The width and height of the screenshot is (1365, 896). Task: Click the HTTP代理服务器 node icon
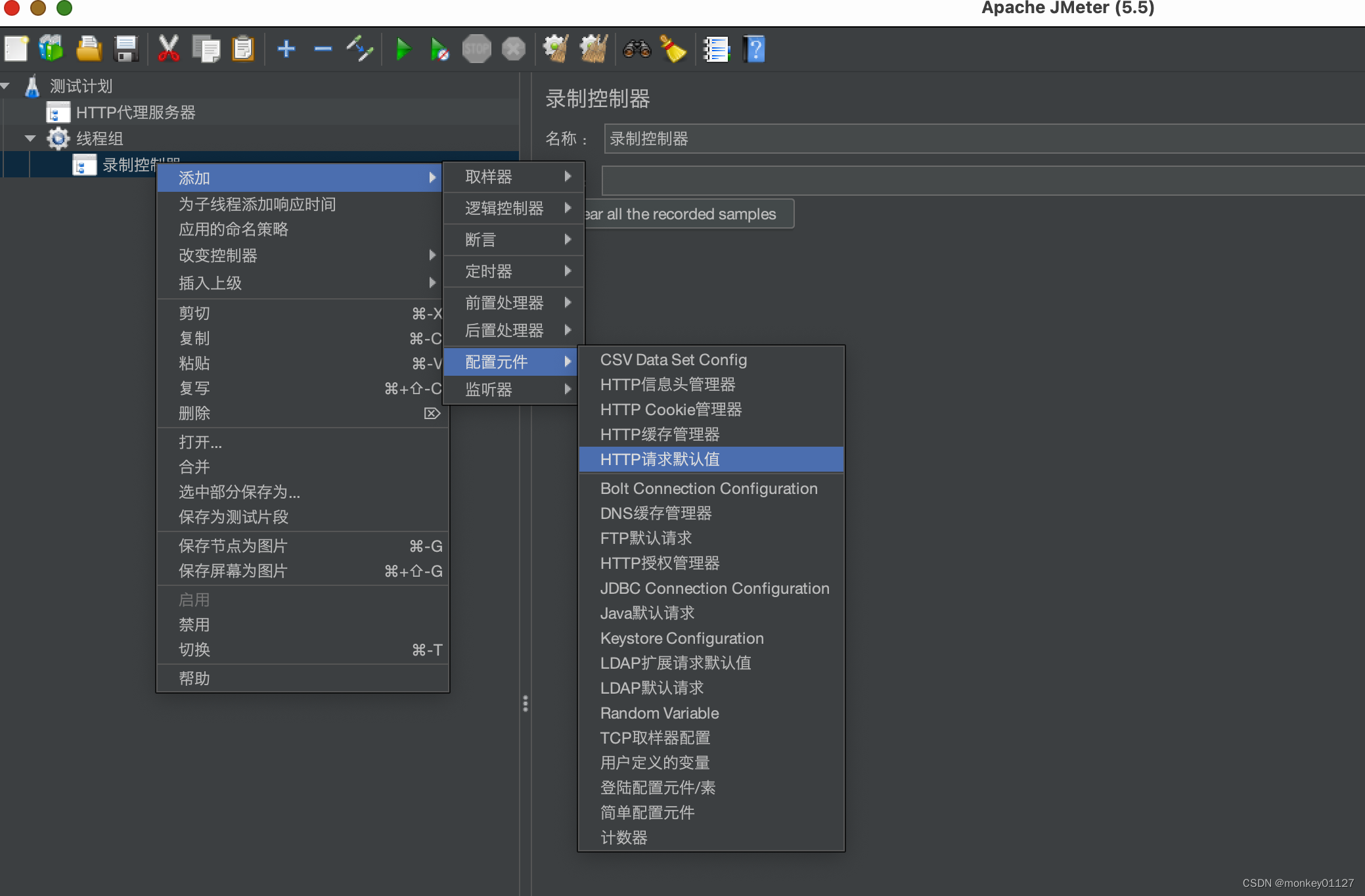coord(58,112)
